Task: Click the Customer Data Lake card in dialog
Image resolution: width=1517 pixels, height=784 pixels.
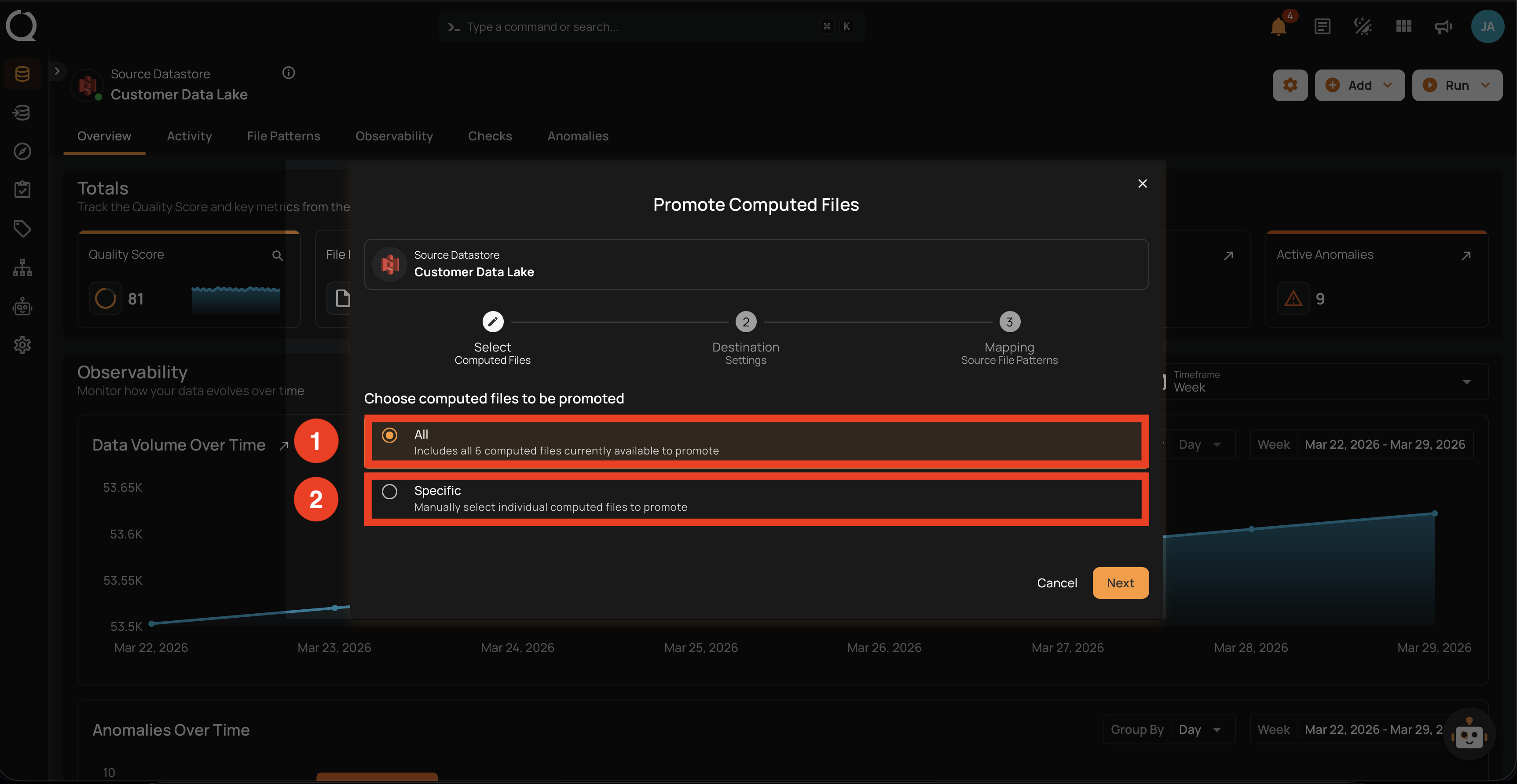Action: point(756,264)
